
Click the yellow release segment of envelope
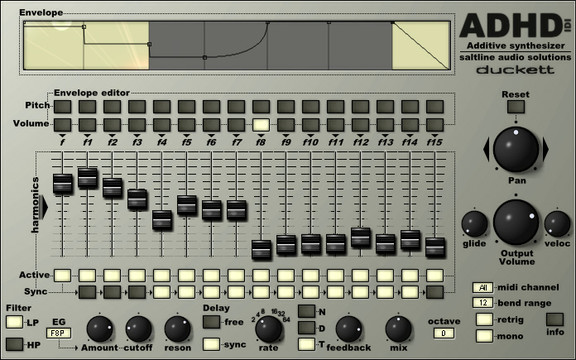pyautogui.click(x=421, y=45)
